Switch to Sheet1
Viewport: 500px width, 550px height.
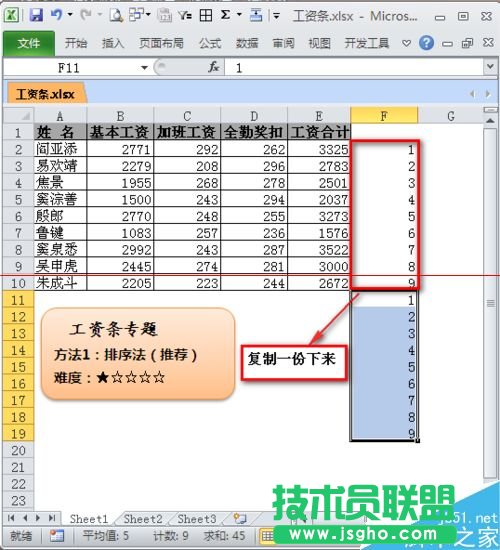click(x=89, y=519)
